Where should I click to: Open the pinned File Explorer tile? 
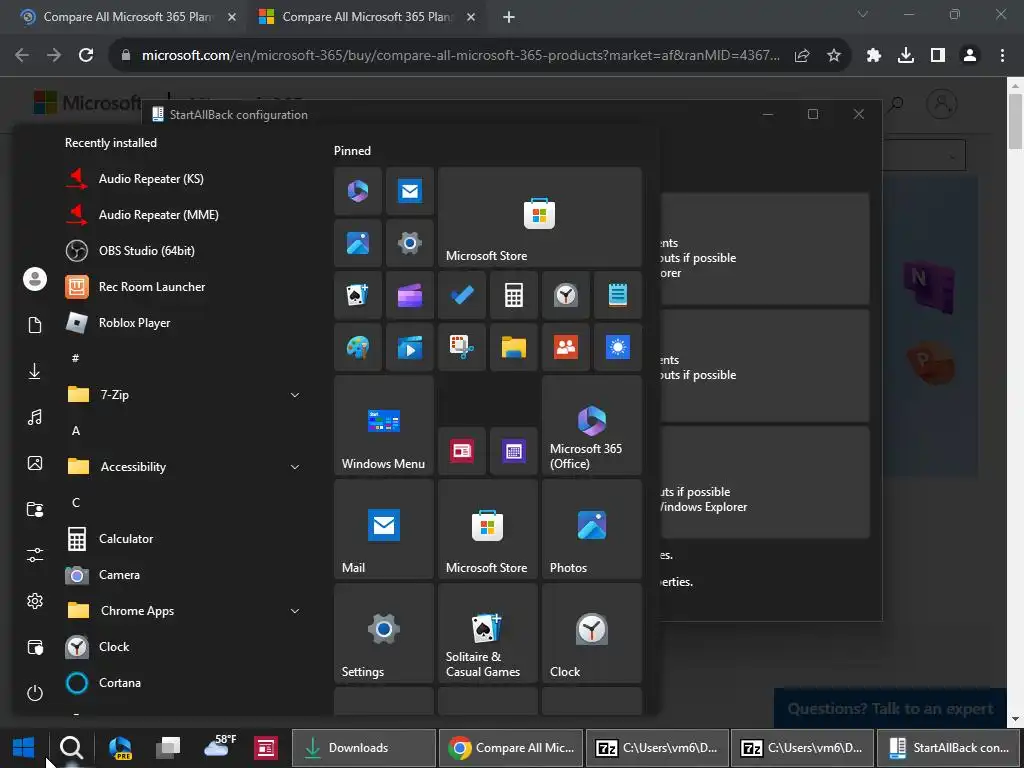[x=514, y=347]
